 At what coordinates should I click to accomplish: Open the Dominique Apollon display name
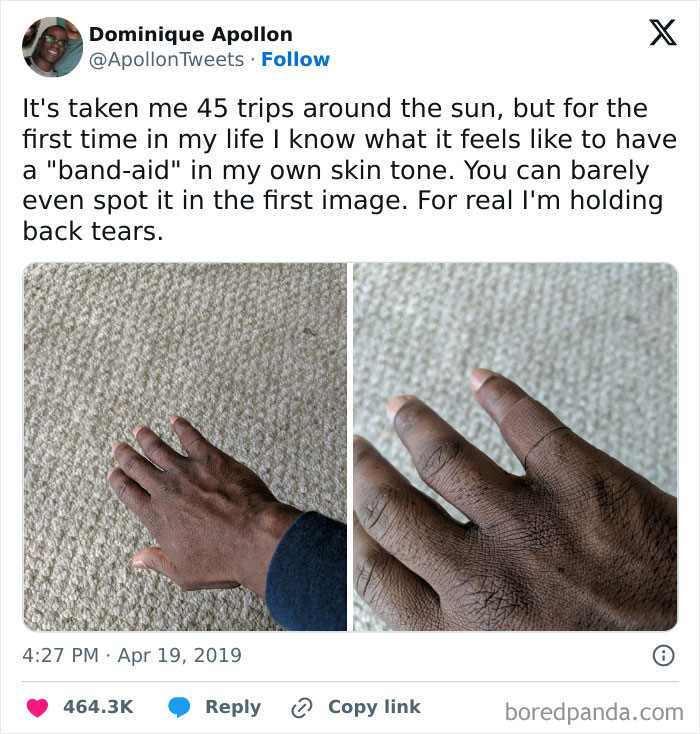191,35
